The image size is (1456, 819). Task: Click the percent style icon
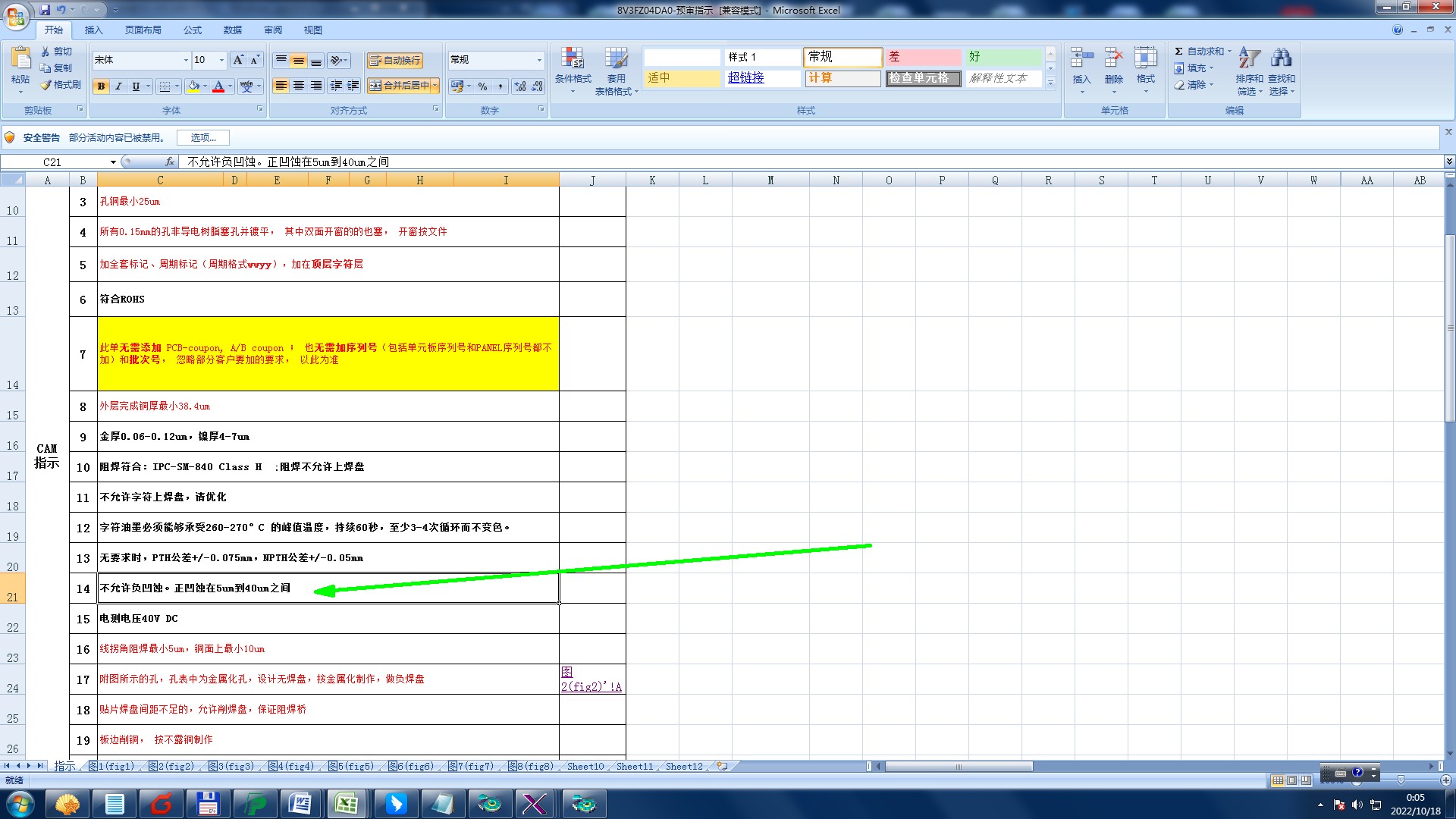(482, 86)
